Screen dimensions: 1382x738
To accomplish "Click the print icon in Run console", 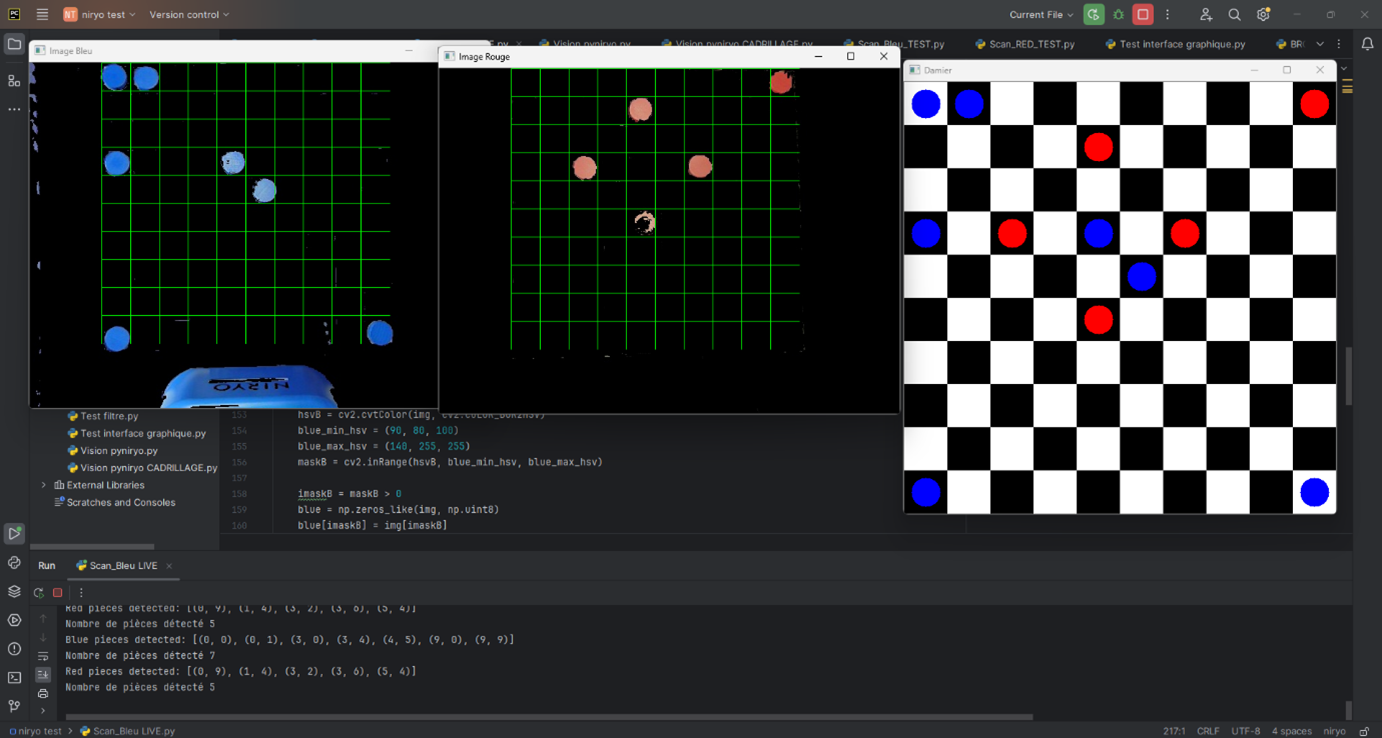I will (43, 693).
